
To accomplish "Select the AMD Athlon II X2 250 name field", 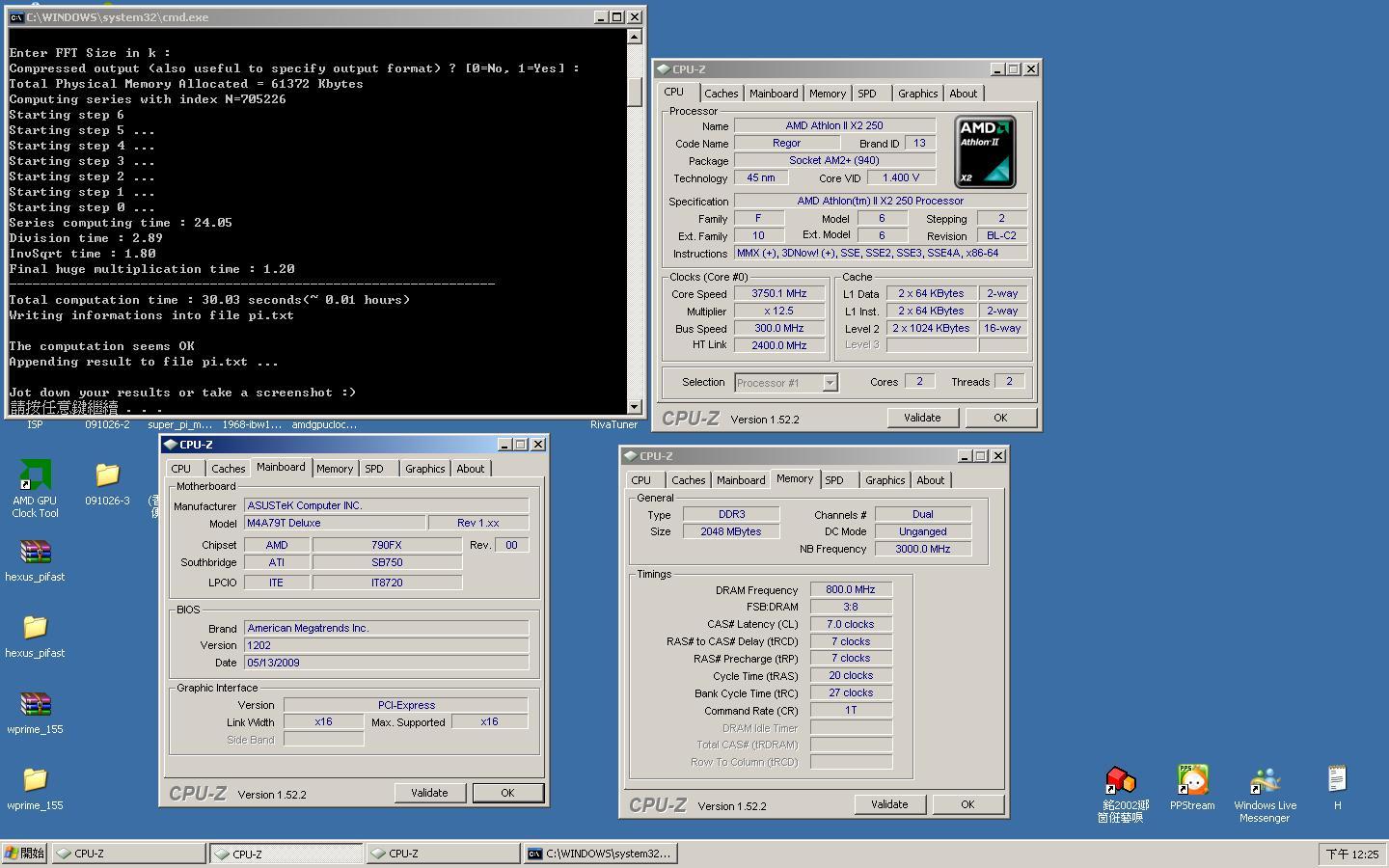I will click(x=834, y=125).
